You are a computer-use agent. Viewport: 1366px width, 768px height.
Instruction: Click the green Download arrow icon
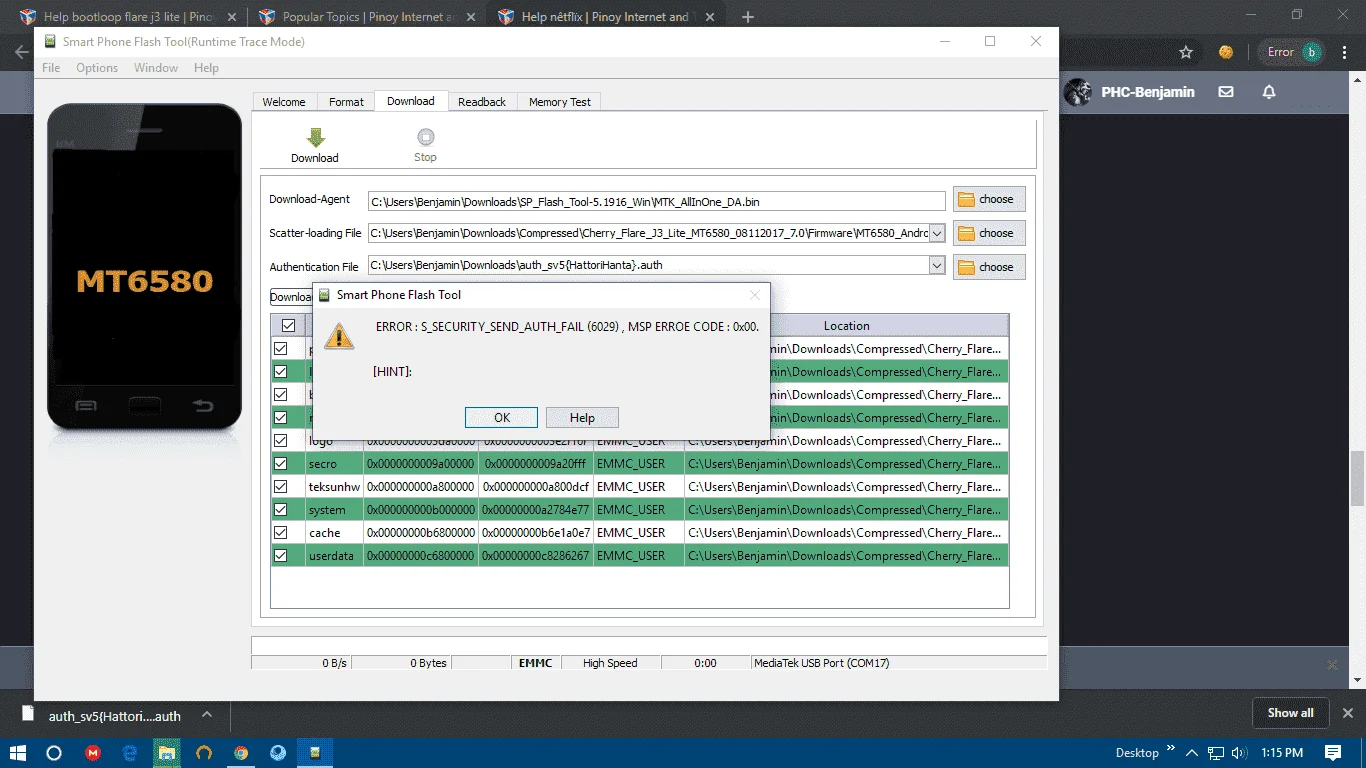tap(315, 138)
